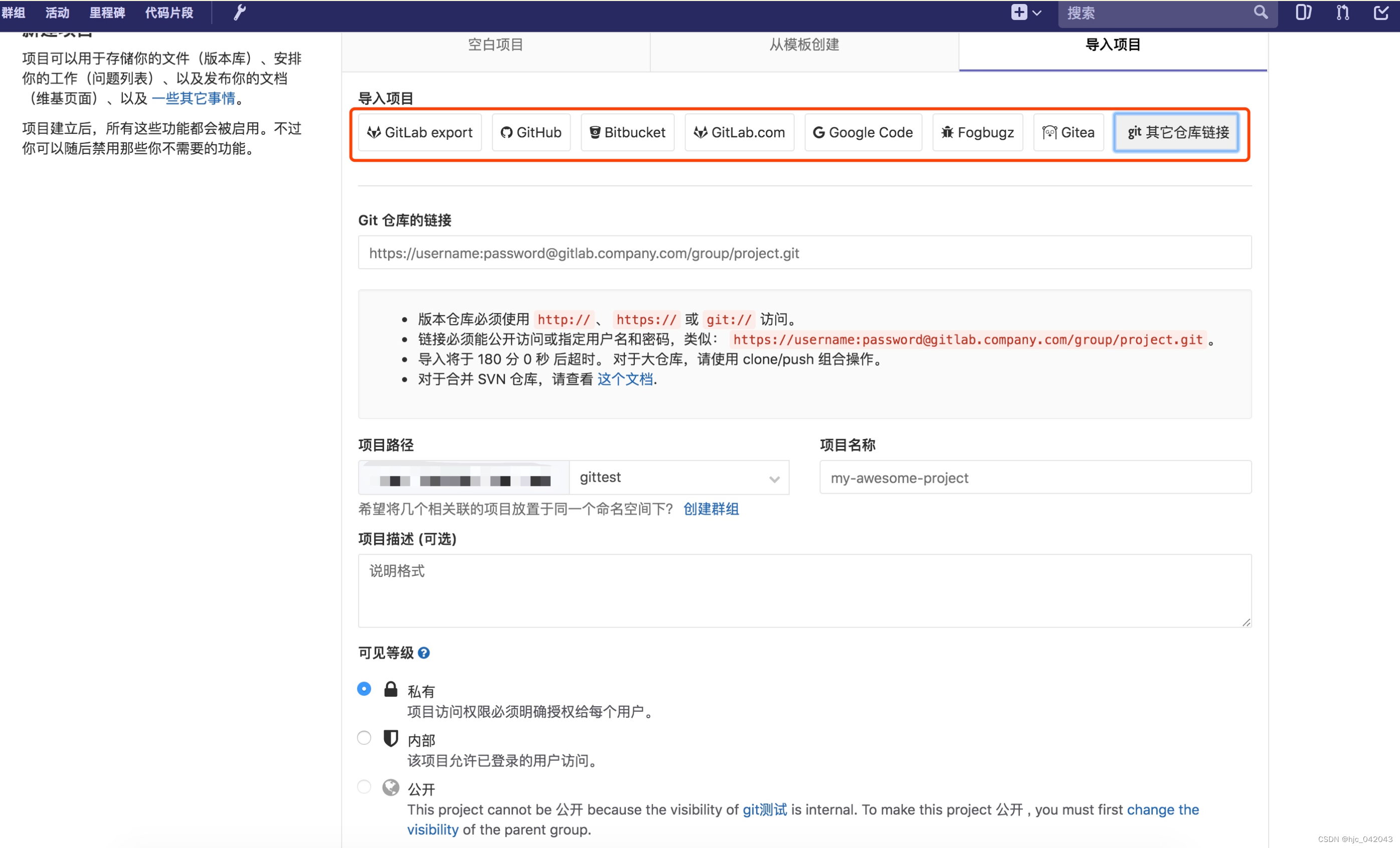The width and height of the screenshot is (1400, 848).
Task: Click the Git repository URL field
Action: coord(804,253)
